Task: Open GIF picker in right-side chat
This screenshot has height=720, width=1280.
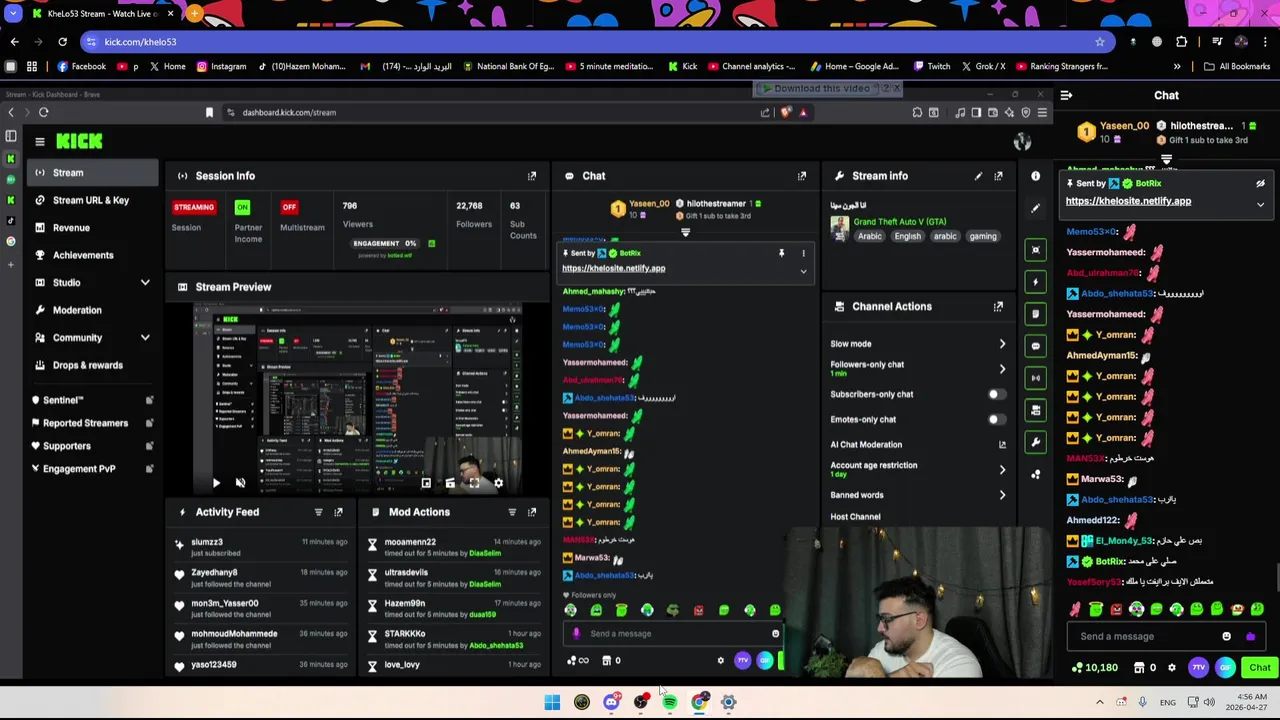Action: click(x=1225, y=668)
